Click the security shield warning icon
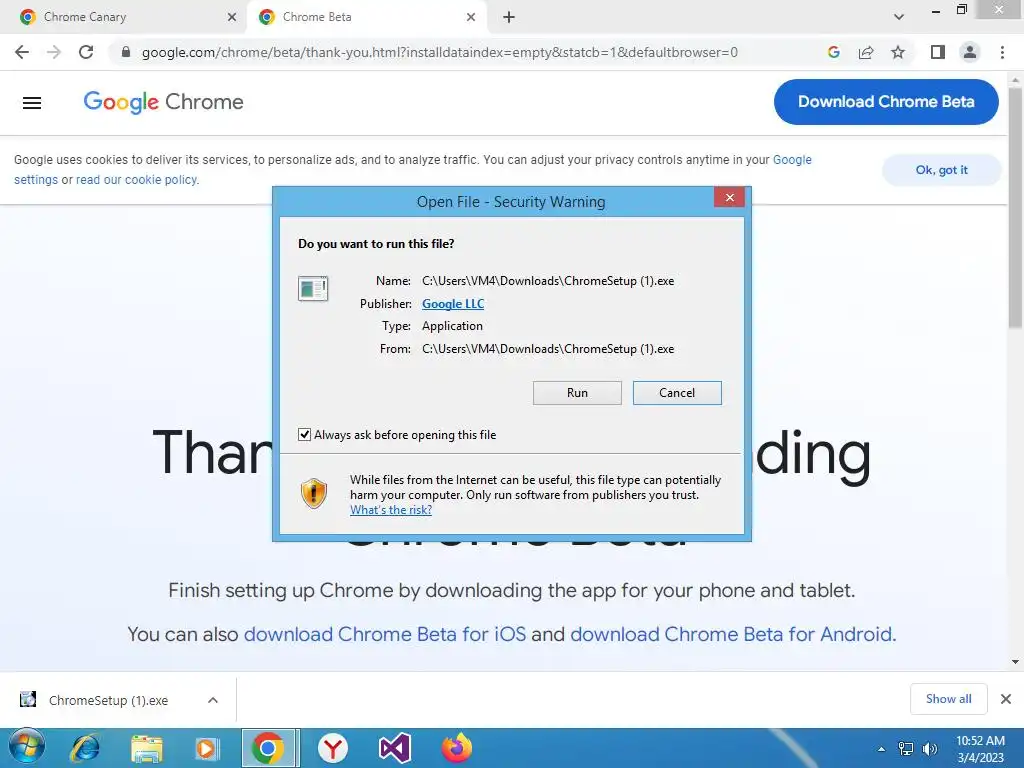This screenshot has height=768, width=1024. click(x=313, y=493)
